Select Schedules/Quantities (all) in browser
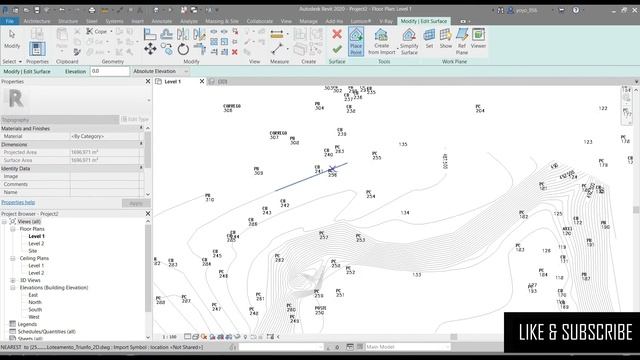This screenshot has height=360, width=640. coord(47,332)
